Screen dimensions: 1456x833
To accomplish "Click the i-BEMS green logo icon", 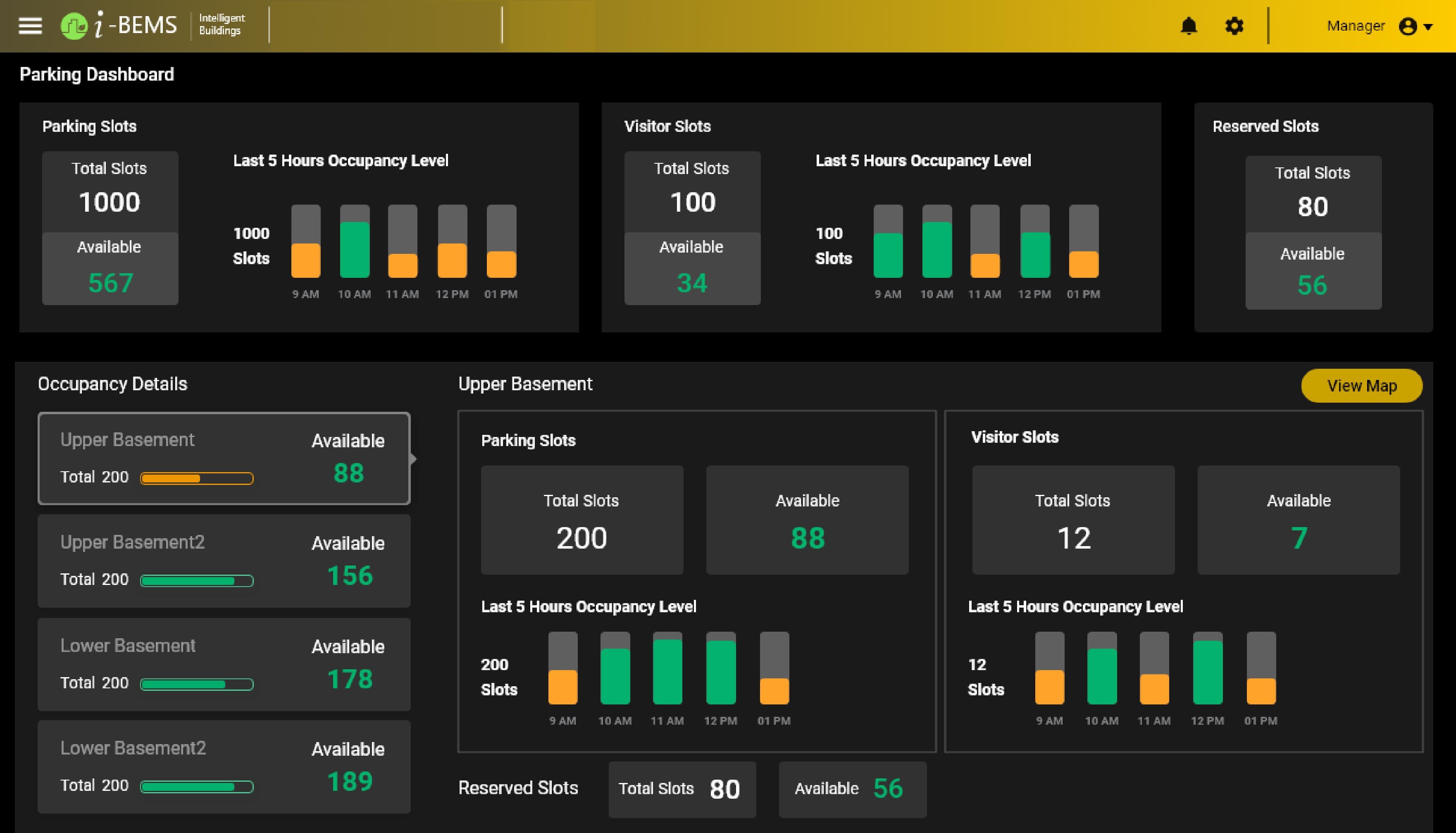I will click(x=74, y=26).
